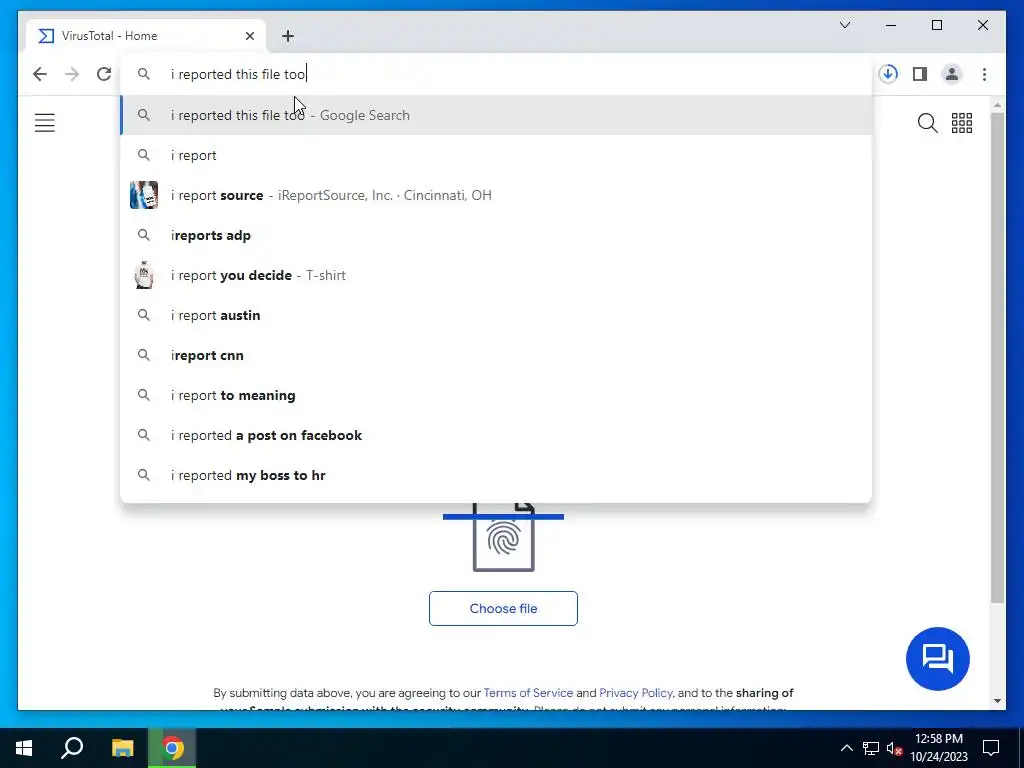Click the Choose file button
This screenshot has width=1024, height=768.
pyautogui.click(x=504, y=609)
